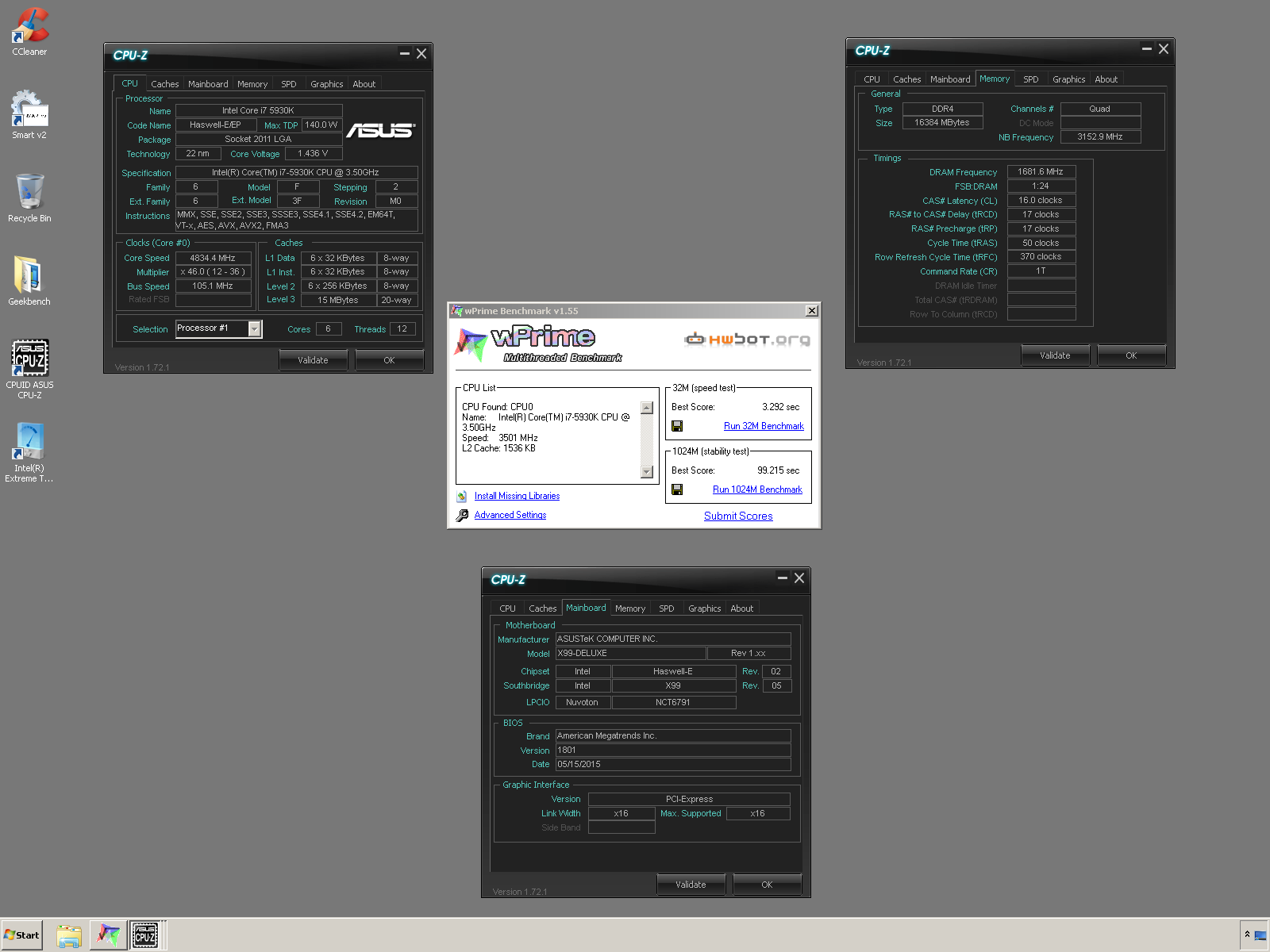Open the Recycle Bin icon
The height and width of the screenshot is (952, 1270).
tap(29, 198)
